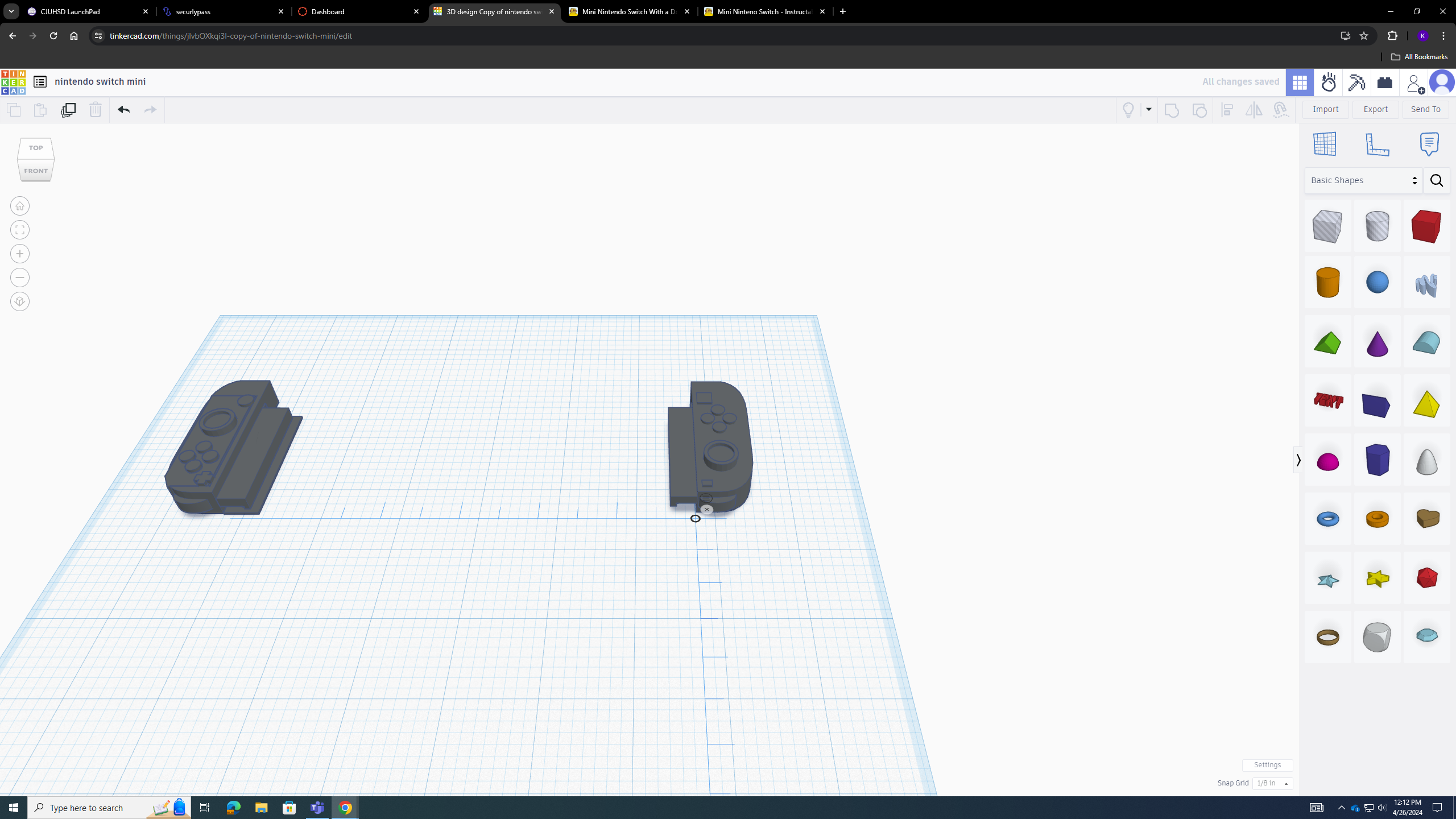The image size is (1456, 819).
Task: Open the Align tool
Action: click(x=1227, y=110)
